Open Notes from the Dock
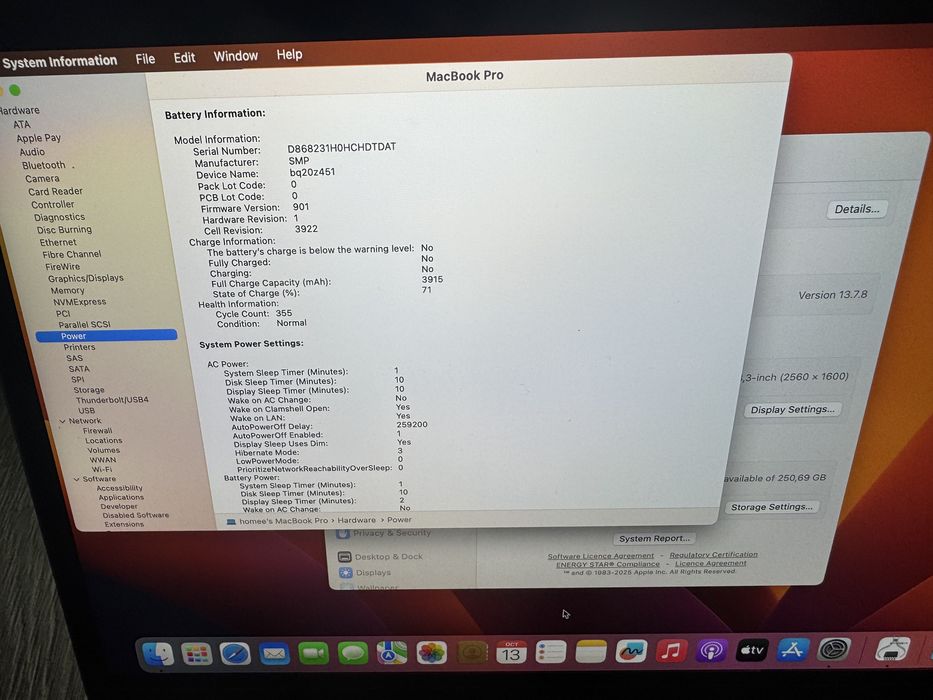This screenshot has width=933, height=700. [591, 652]
